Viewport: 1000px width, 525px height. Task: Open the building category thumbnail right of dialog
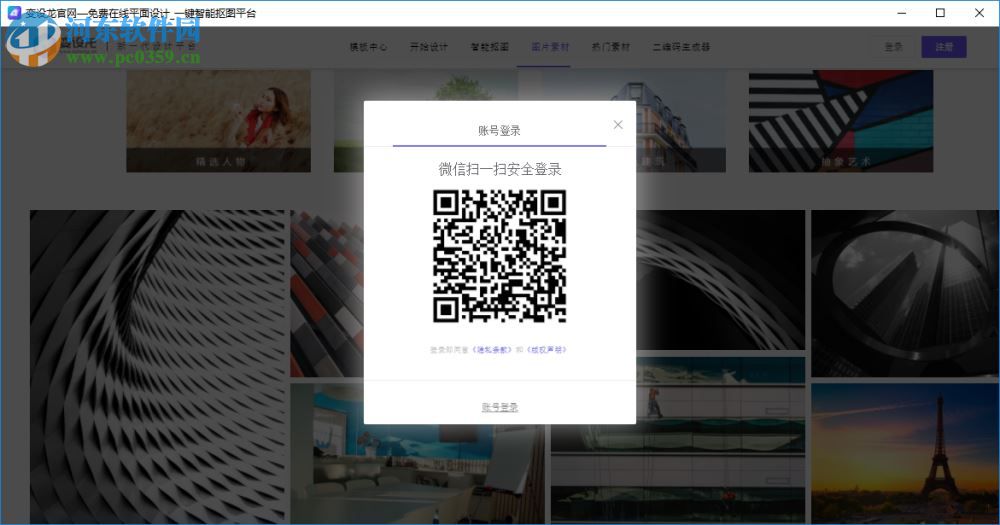tap(680, 121)
